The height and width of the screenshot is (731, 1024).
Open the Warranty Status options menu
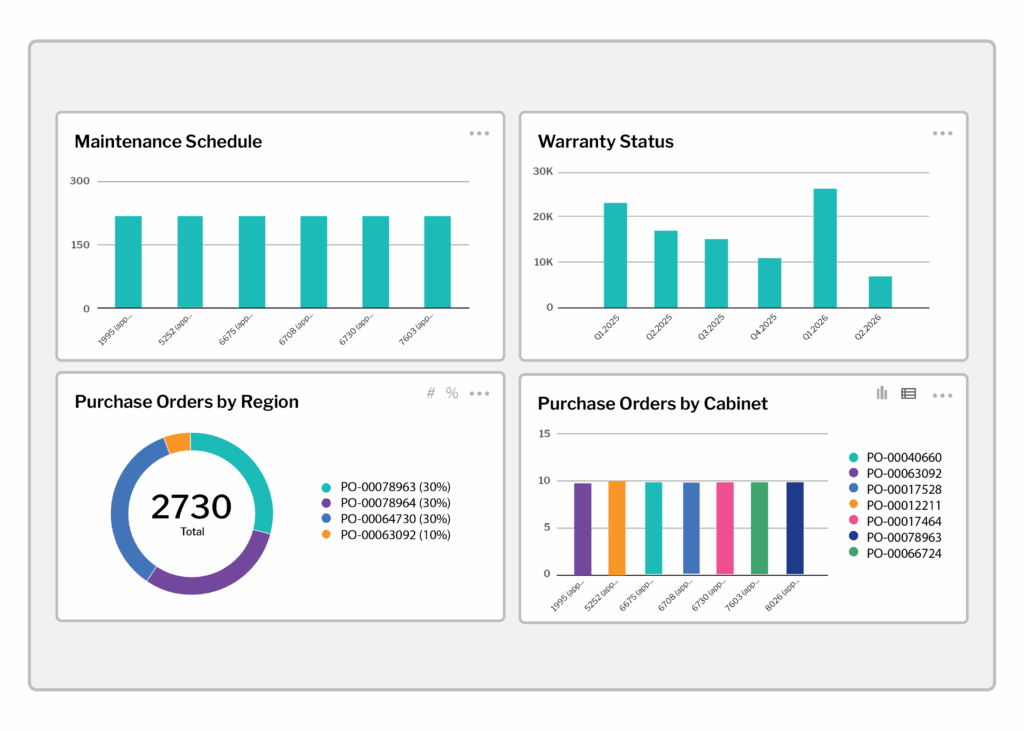pyautogui.click(x=942, y=132)
